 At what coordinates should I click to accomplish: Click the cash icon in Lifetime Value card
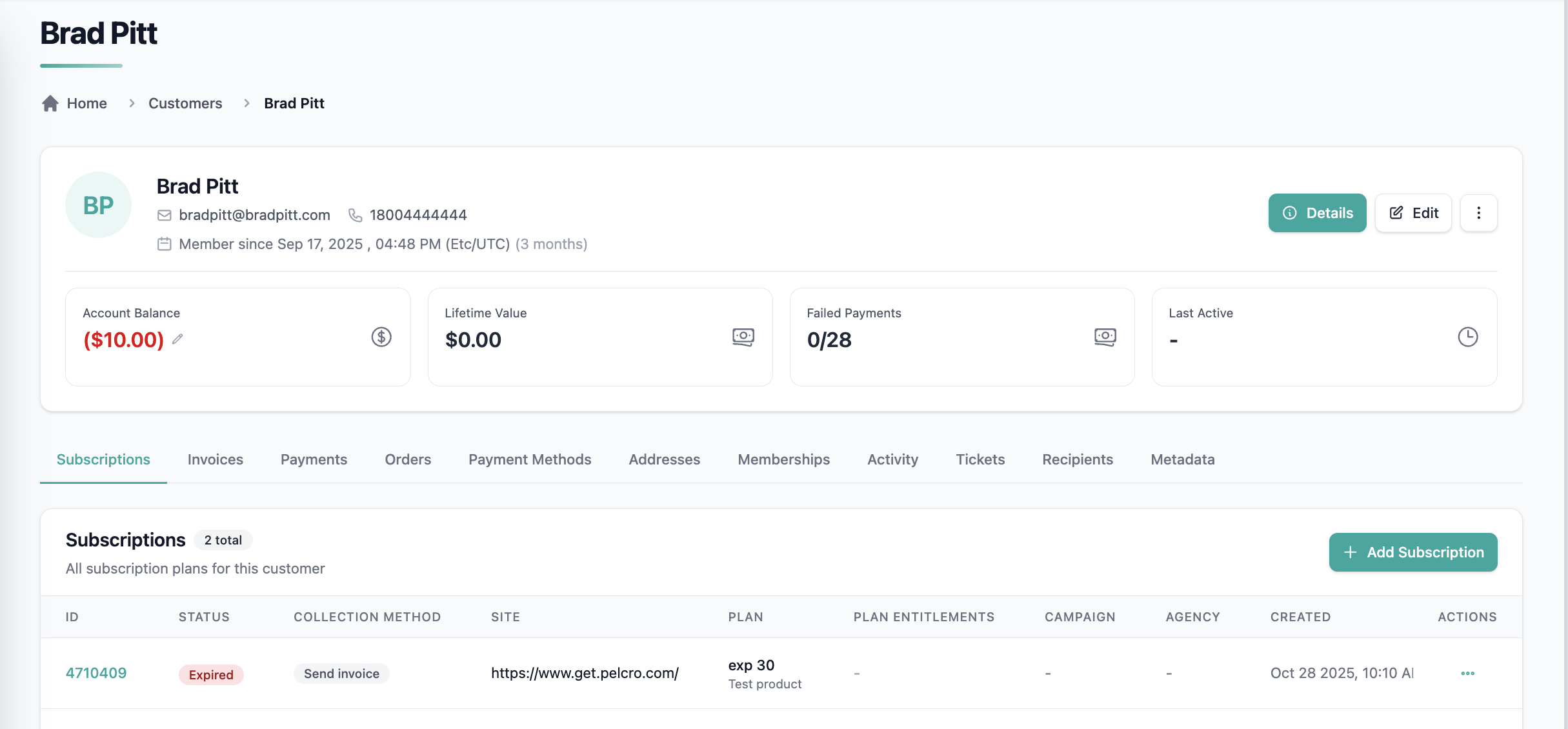743,337
